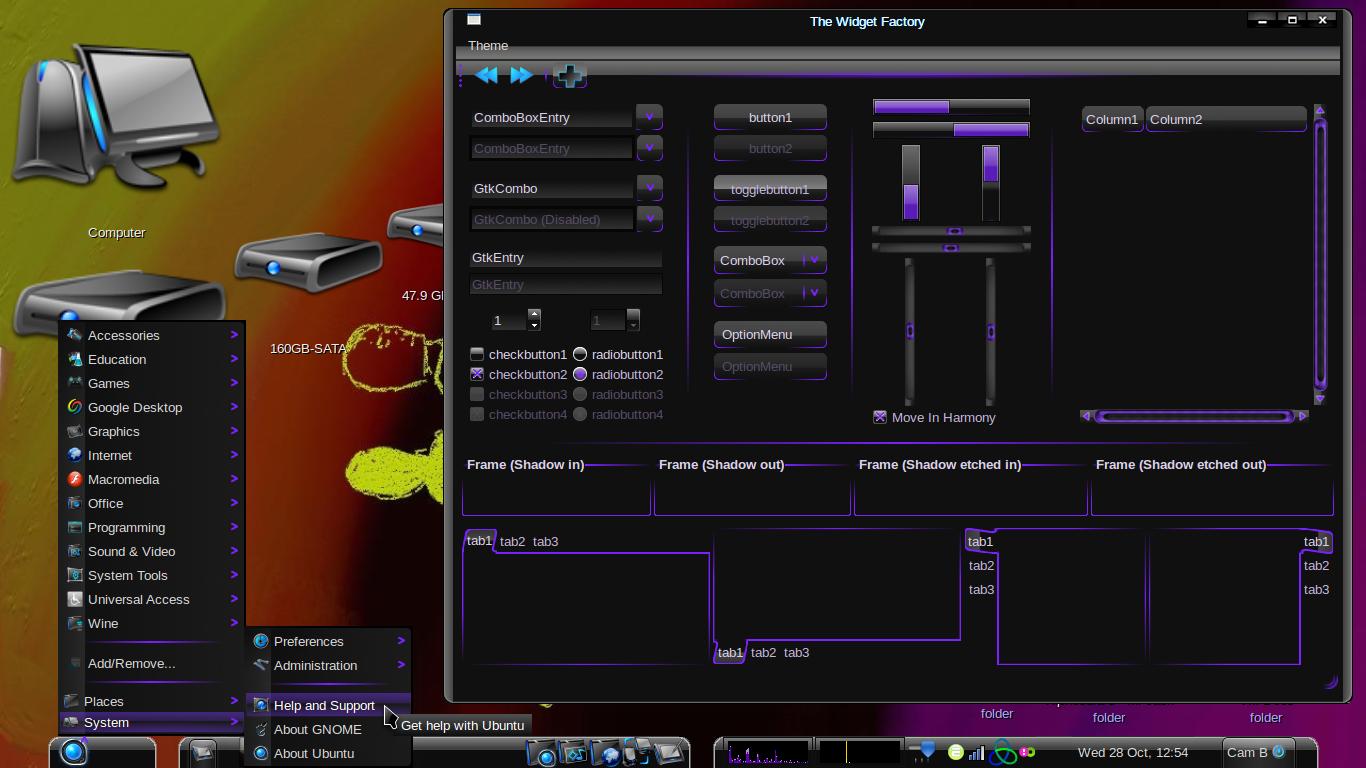Click the tree view horizontal scrollbar
The height and width of the screenshot is (768, 1366).
[x=1194, y=416]
